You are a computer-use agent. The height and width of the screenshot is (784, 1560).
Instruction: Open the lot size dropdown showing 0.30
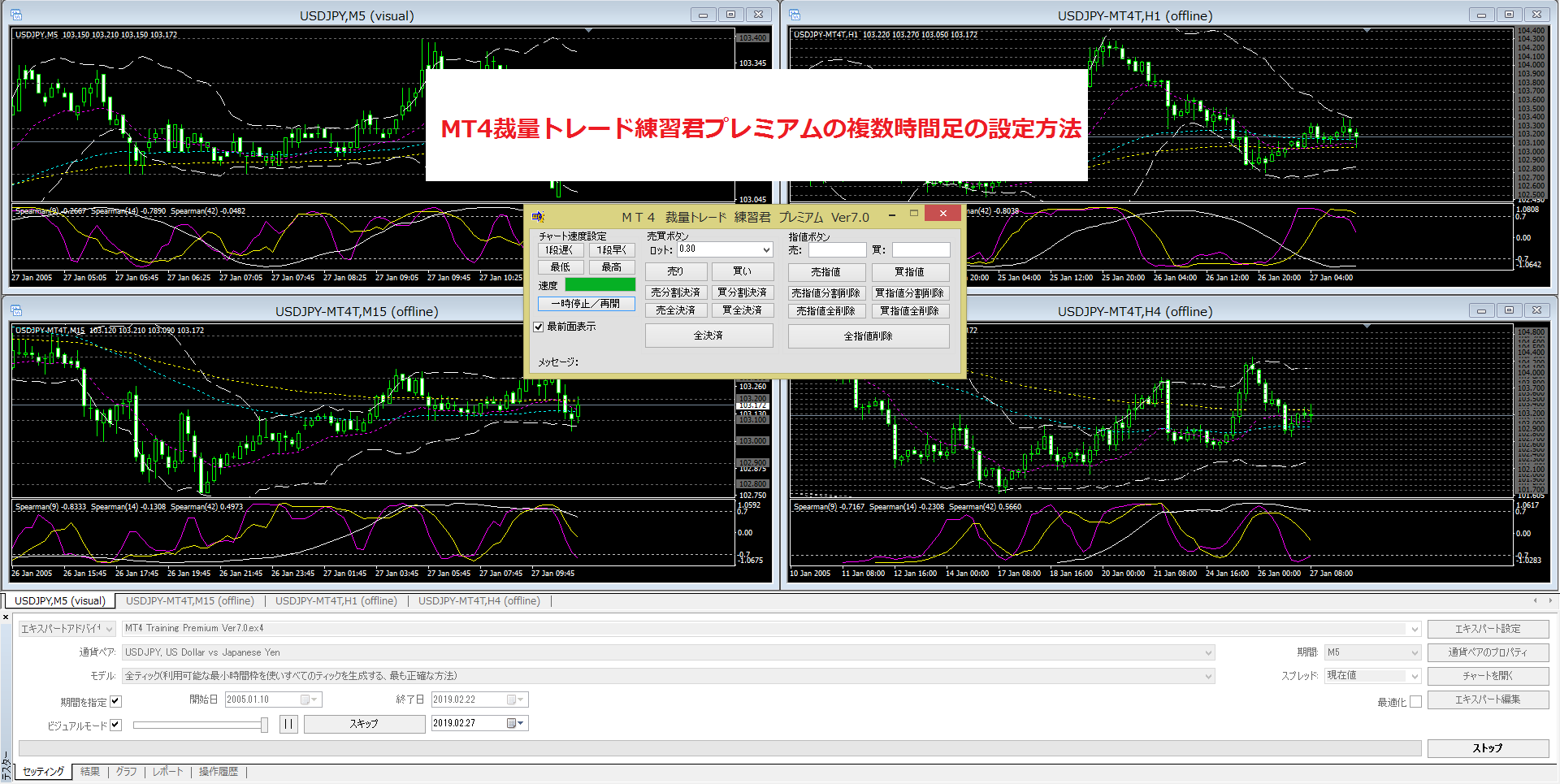coord(766,249)
